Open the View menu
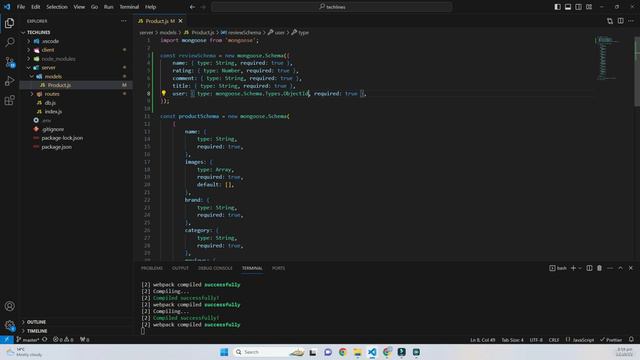Image resolution: width=640 pixels, height=360 pixels. click(79, 7)
